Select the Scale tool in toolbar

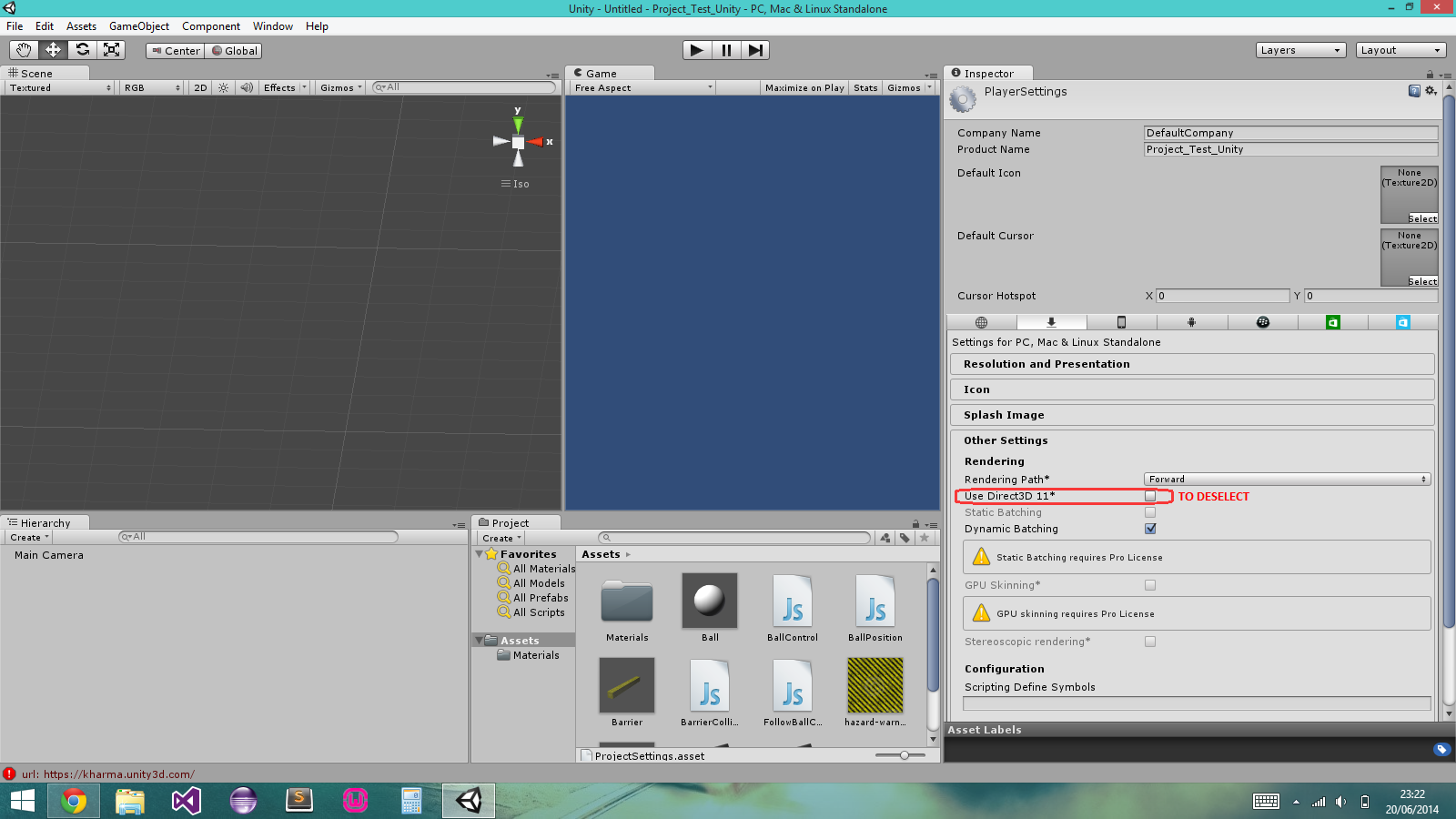pyautogui.click(x=111, y=50)
